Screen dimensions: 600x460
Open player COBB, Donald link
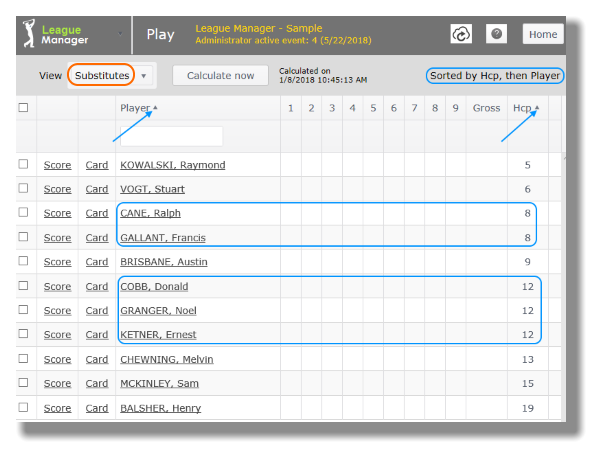click(x=154, y=287)
